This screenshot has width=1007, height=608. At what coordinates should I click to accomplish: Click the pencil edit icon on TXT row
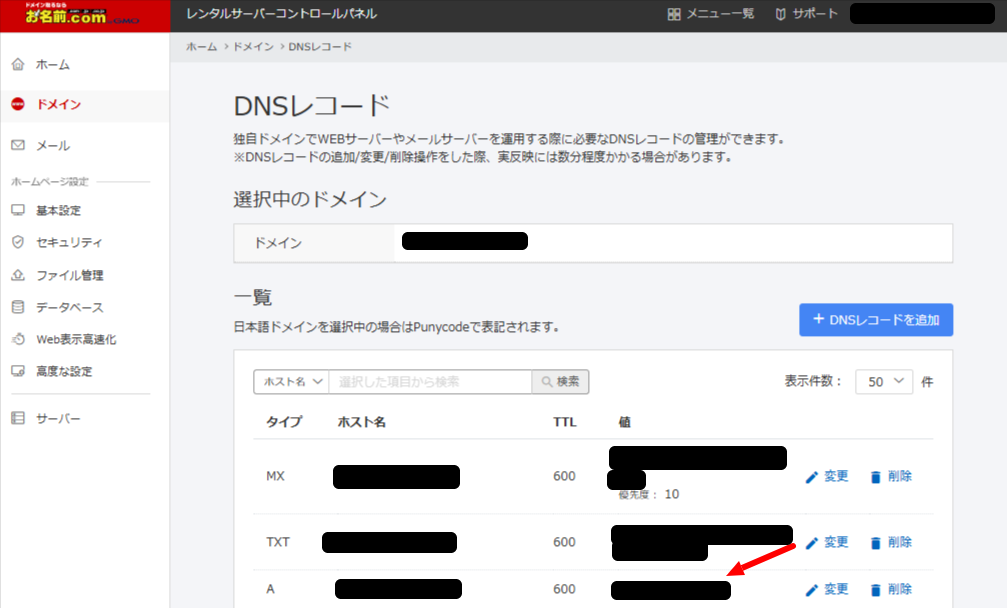coord(812,542)
